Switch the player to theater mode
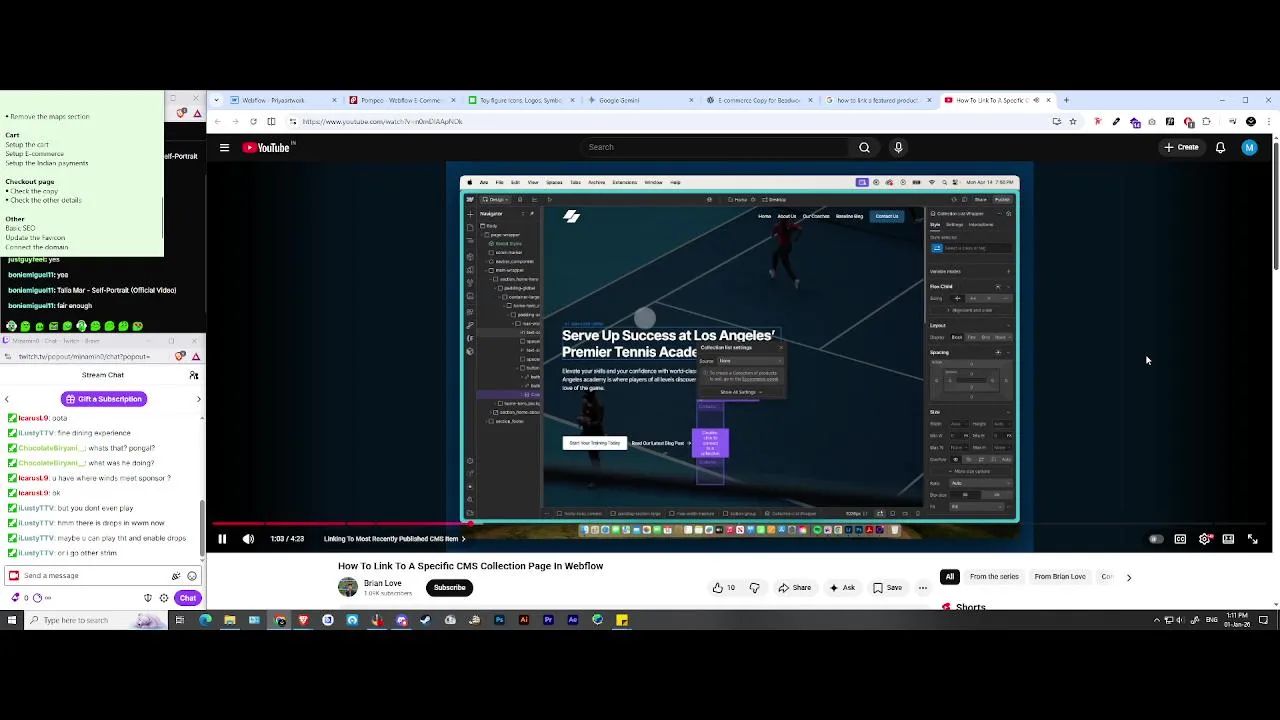1280x720 pixels. point(1228,539)
